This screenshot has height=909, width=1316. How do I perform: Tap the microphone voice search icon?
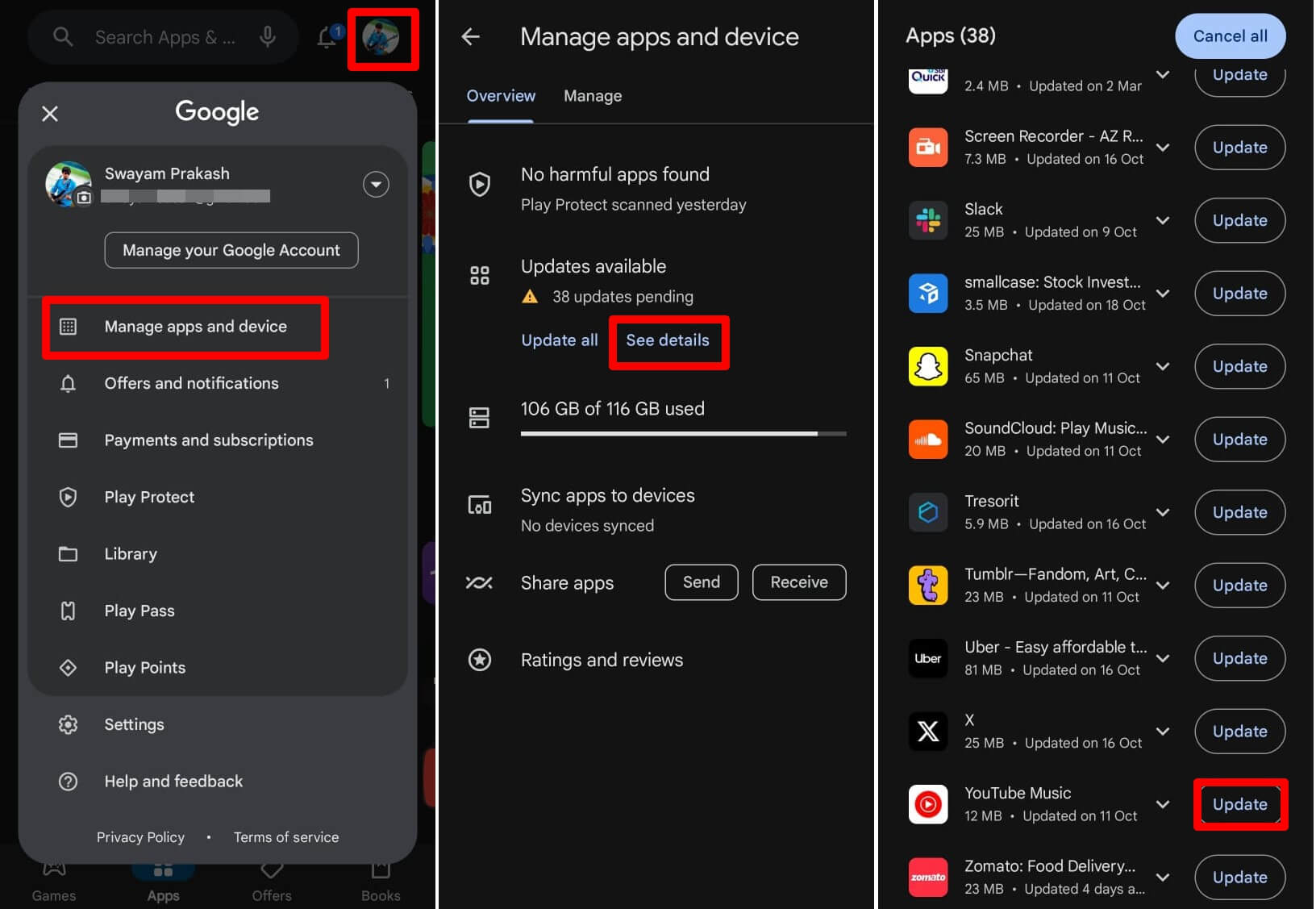click(268, 37)
